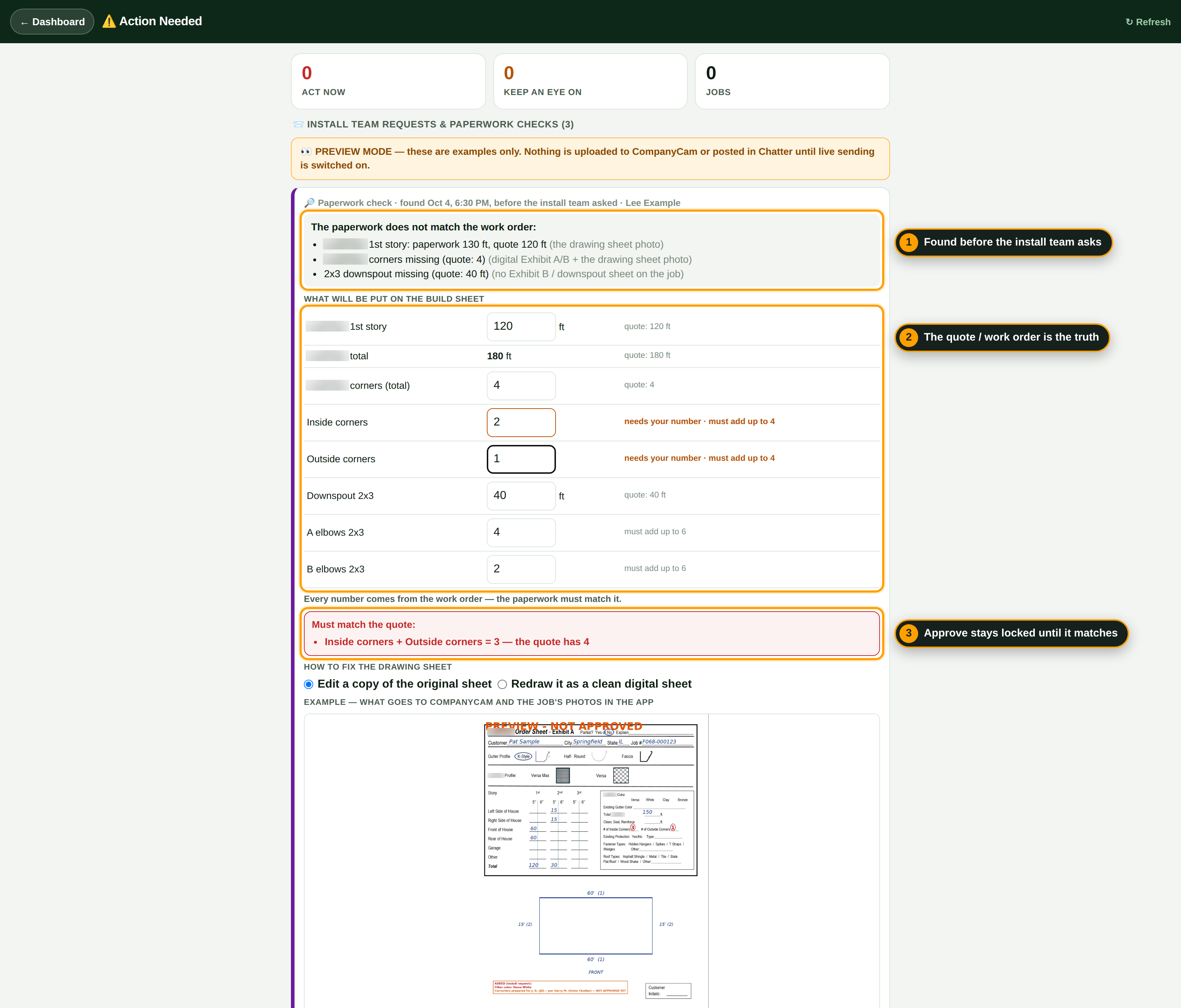Click the envelope icon beside Install Team Requests

[297, 124]
